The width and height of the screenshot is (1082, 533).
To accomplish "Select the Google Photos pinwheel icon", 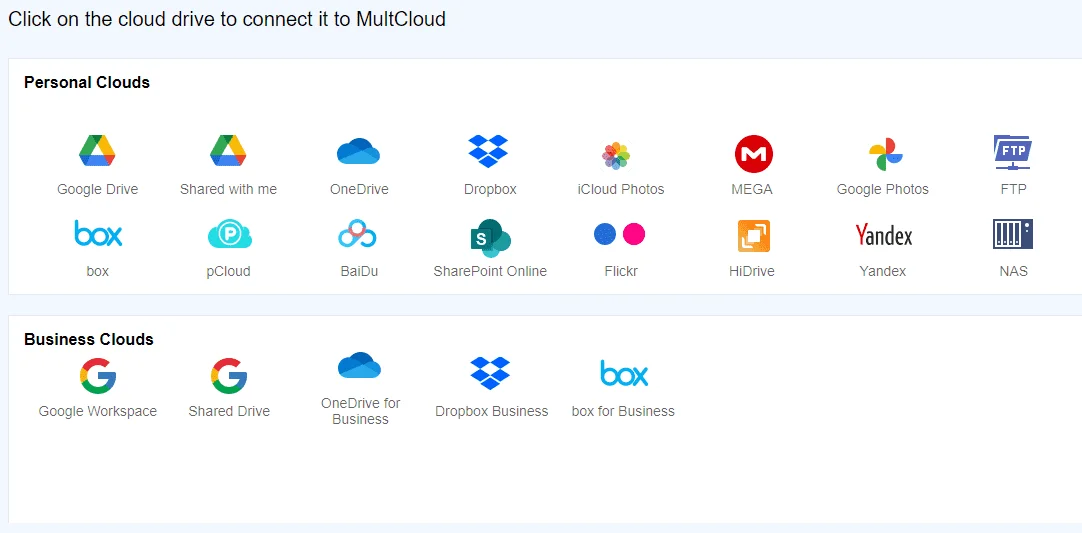I will pyautogui.click(x=885, y=154).
